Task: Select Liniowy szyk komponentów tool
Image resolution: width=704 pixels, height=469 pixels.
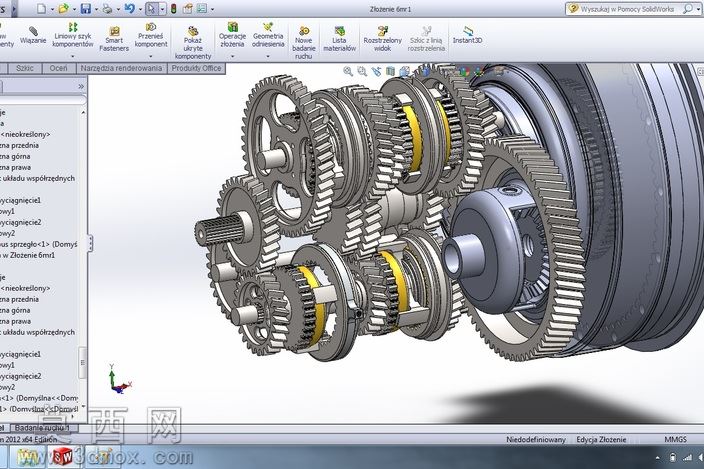Action: click(73, 35)
